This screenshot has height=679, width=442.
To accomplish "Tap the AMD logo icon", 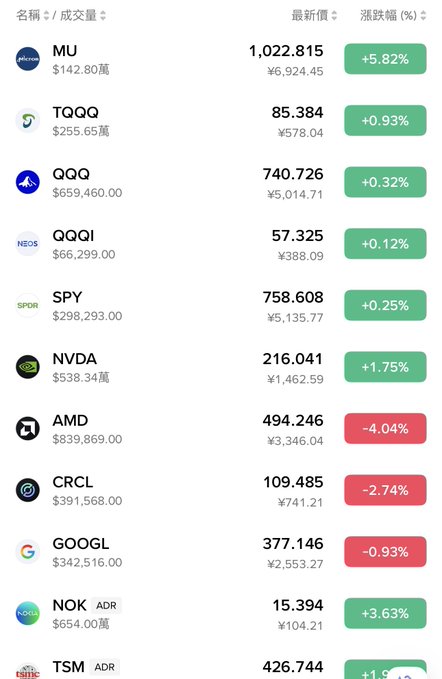I will (28, 429).
